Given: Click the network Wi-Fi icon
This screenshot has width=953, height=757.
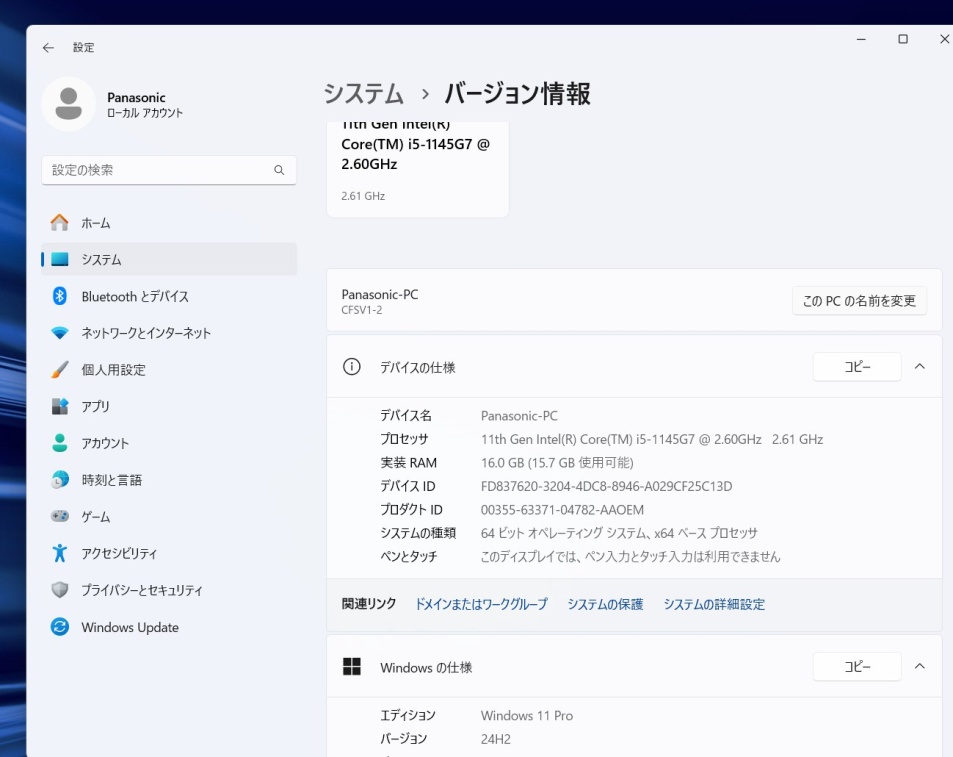Looking at the screenshot, I should [60, 333].
